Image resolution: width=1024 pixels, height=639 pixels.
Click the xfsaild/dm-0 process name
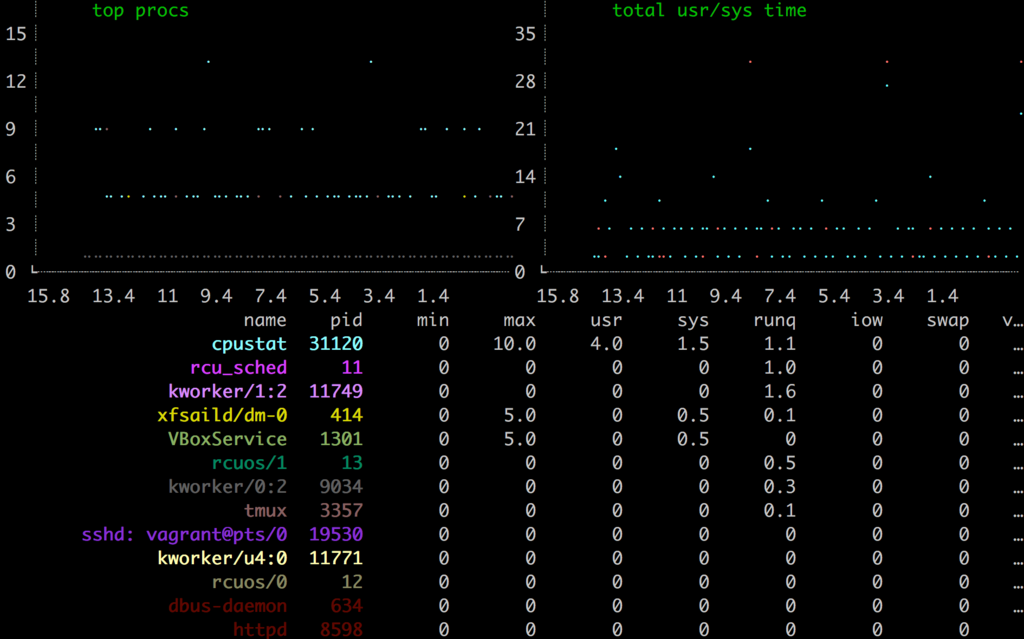[x=222, y=416]
